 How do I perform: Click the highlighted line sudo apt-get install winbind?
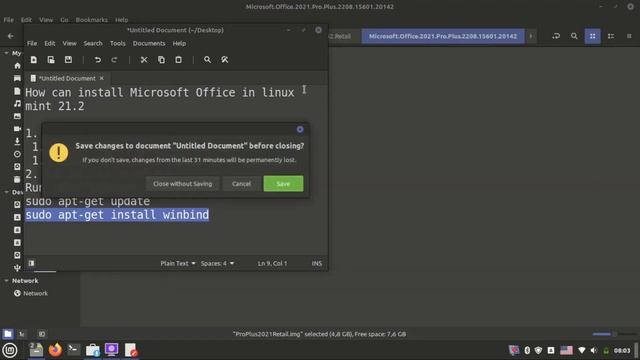tap(117, 215)
